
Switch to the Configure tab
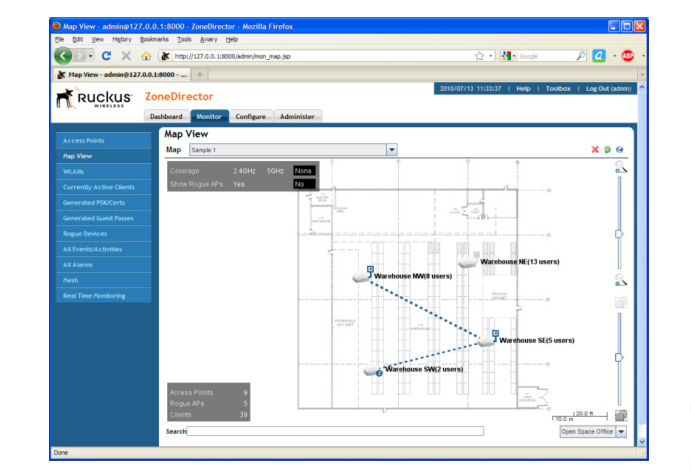pos(250,116)
